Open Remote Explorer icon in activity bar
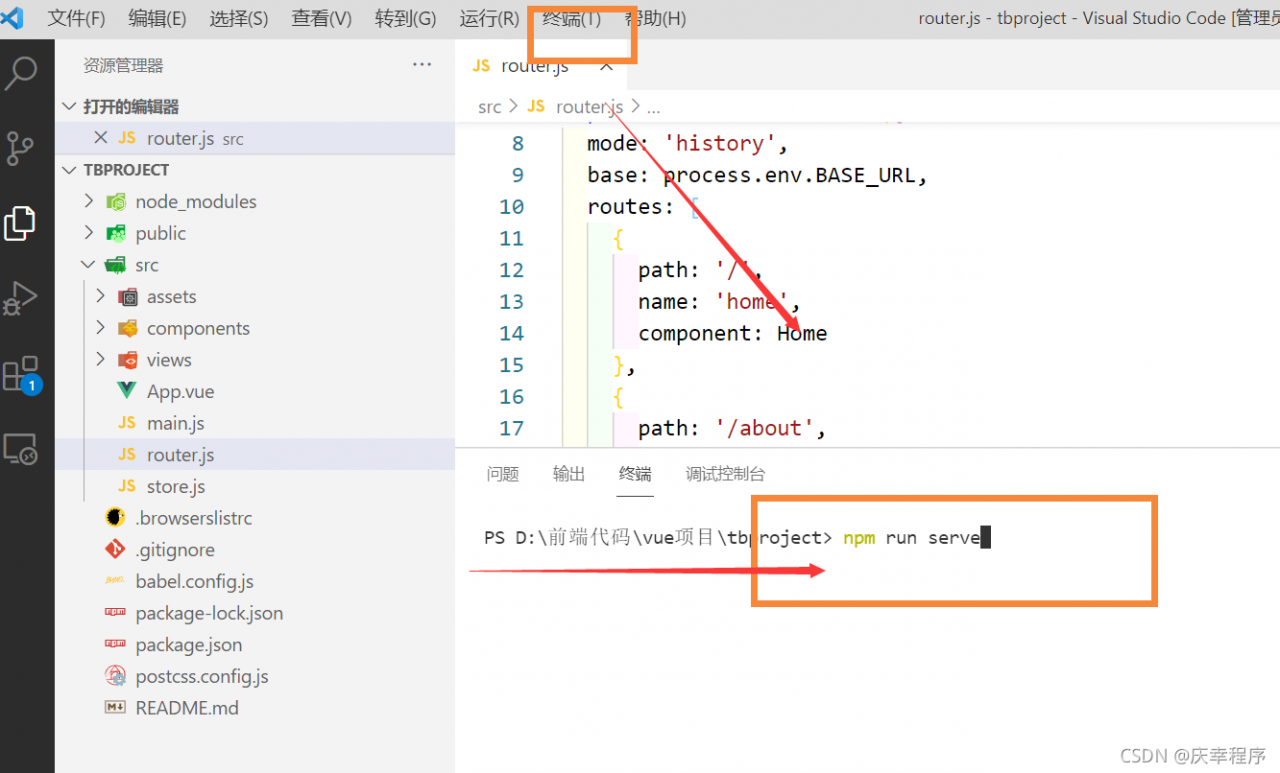Screen dimensions: 1280x773 pyautogui.click(x=21, y=449)
